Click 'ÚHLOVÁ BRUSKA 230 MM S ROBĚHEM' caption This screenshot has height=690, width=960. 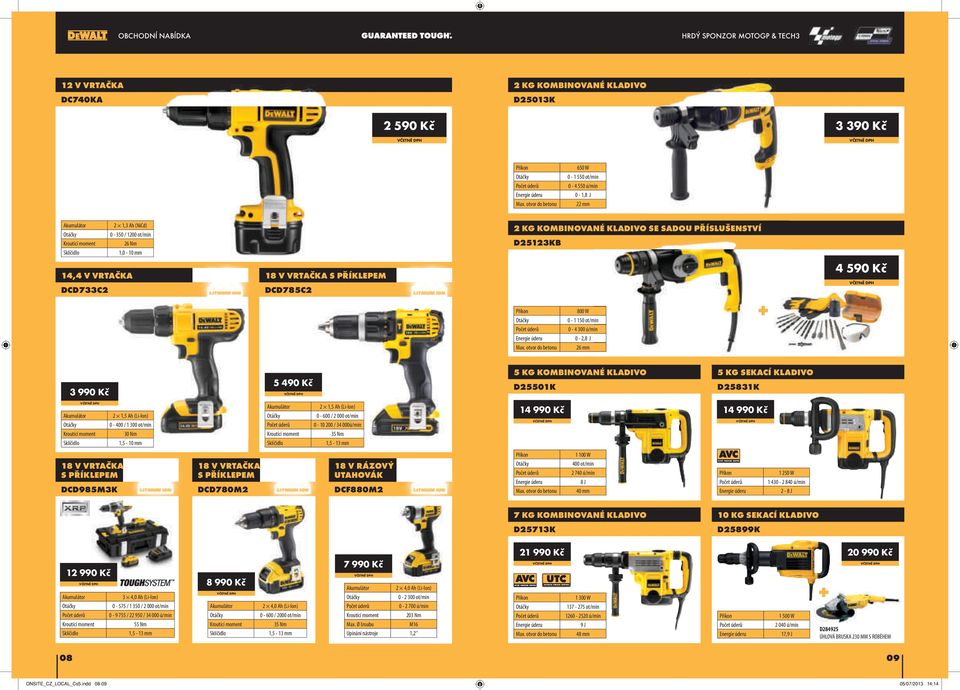[x=855, y=637]
